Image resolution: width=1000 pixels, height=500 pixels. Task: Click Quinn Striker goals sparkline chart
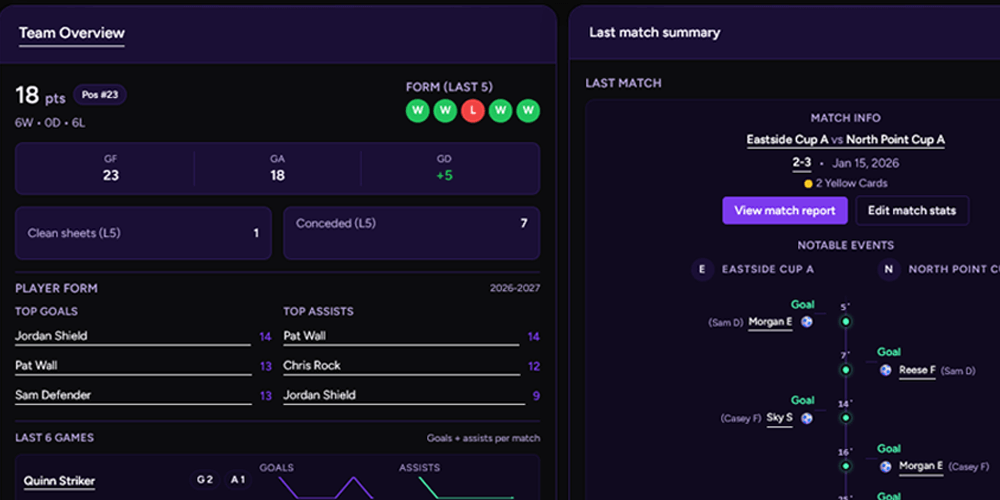coord(325,488)
